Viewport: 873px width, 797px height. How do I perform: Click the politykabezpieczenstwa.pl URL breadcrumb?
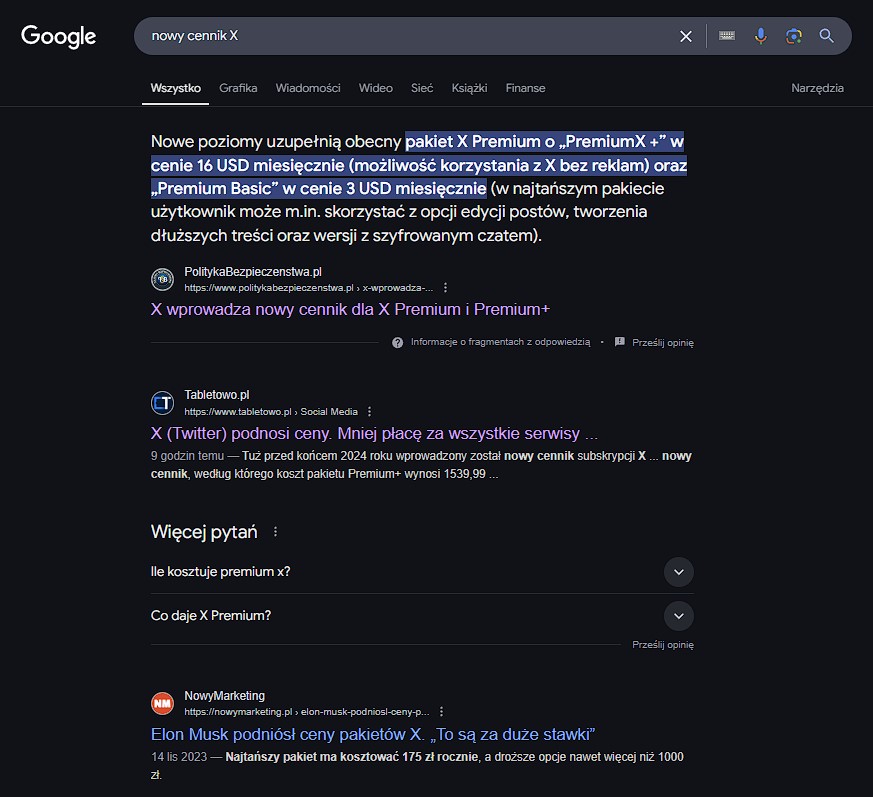click(x=308, y=287)
